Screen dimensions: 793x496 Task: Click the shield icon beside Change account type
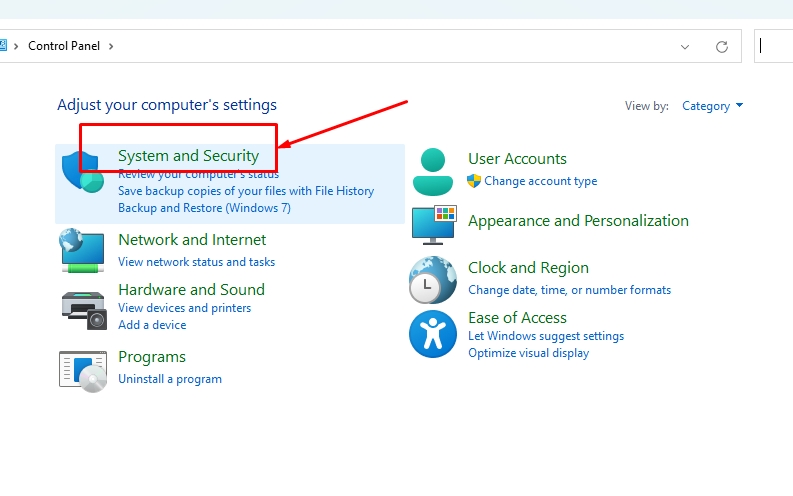click(474, 181)
